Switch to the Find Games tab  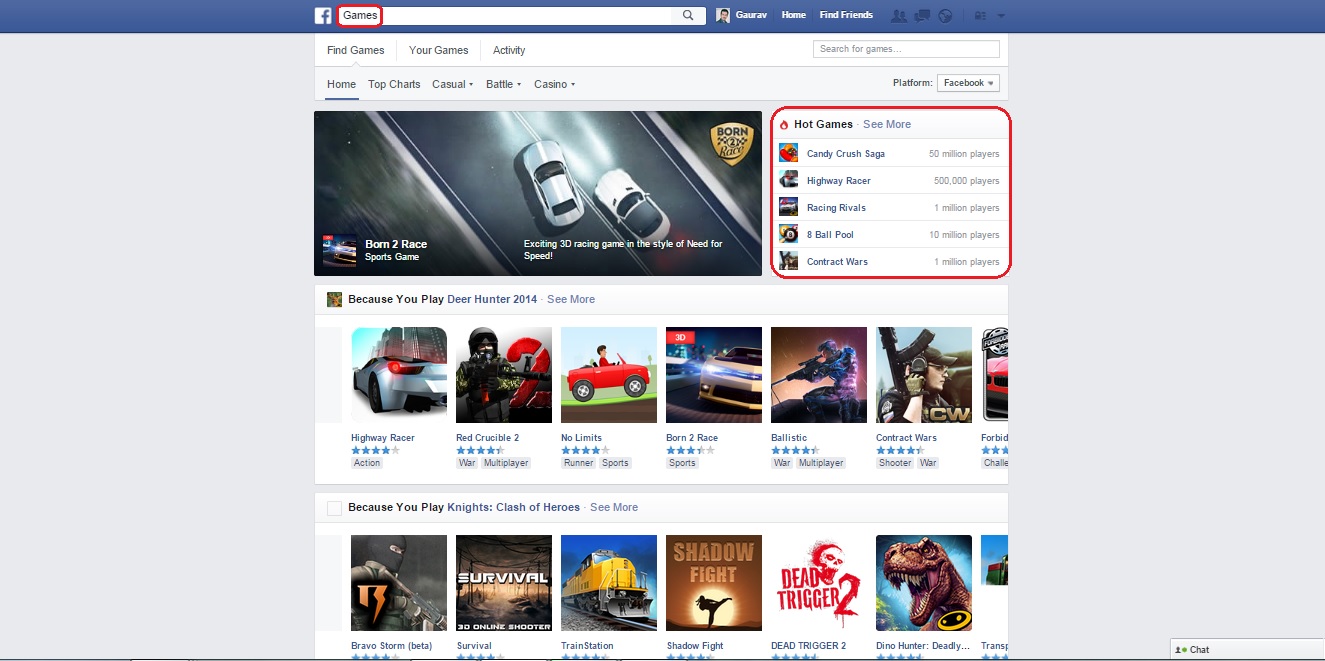click(x=355, y=50)
